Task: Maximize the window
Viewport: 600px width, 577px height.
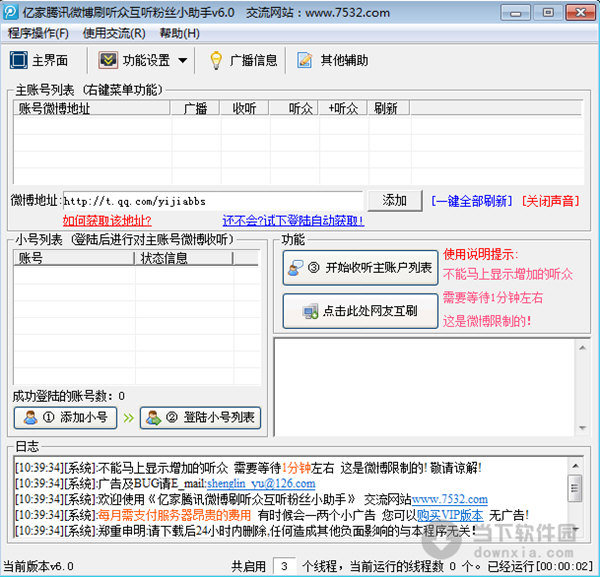Action: pos(548,13)
